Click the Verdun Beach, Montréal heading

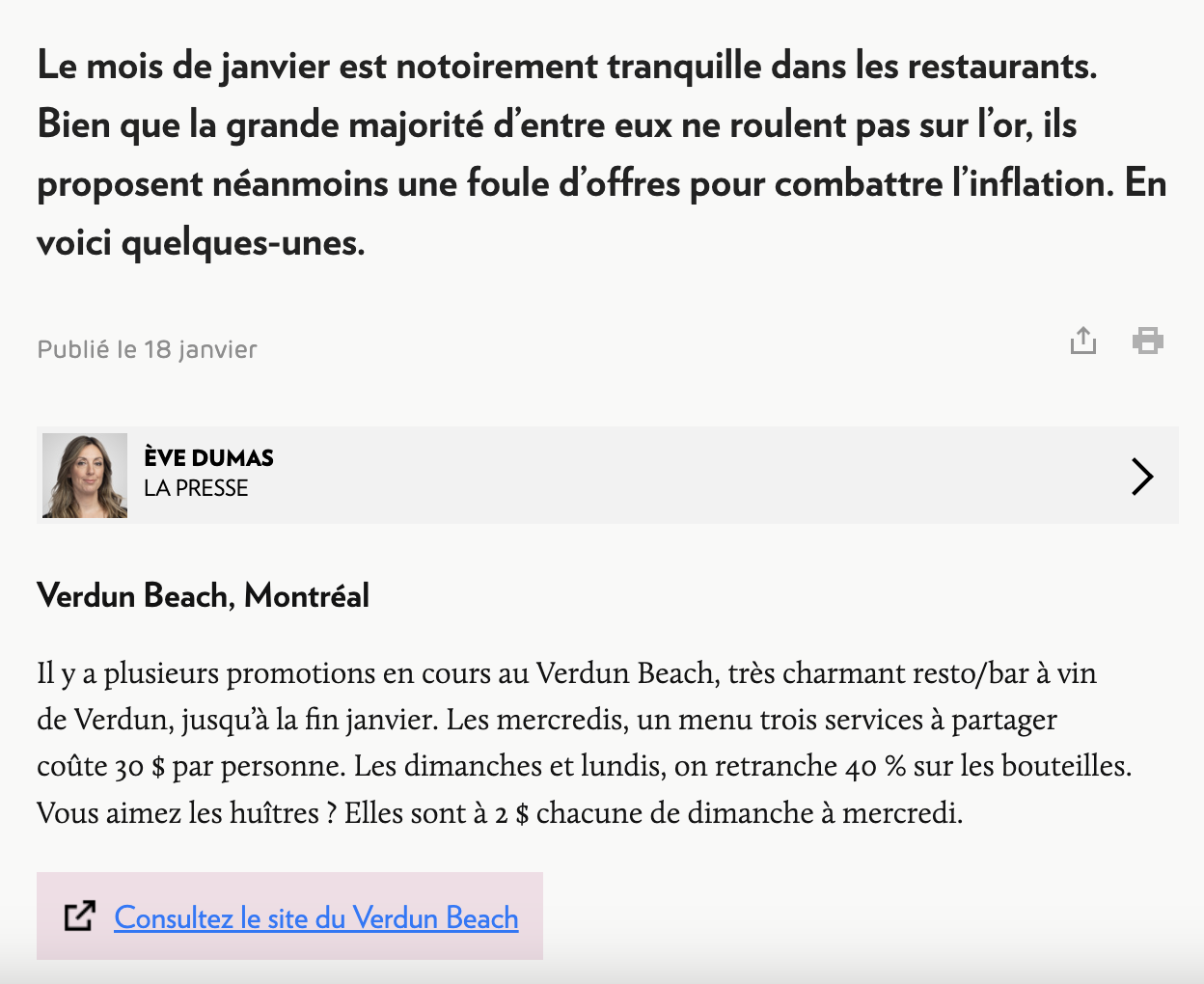coord(203,595)
